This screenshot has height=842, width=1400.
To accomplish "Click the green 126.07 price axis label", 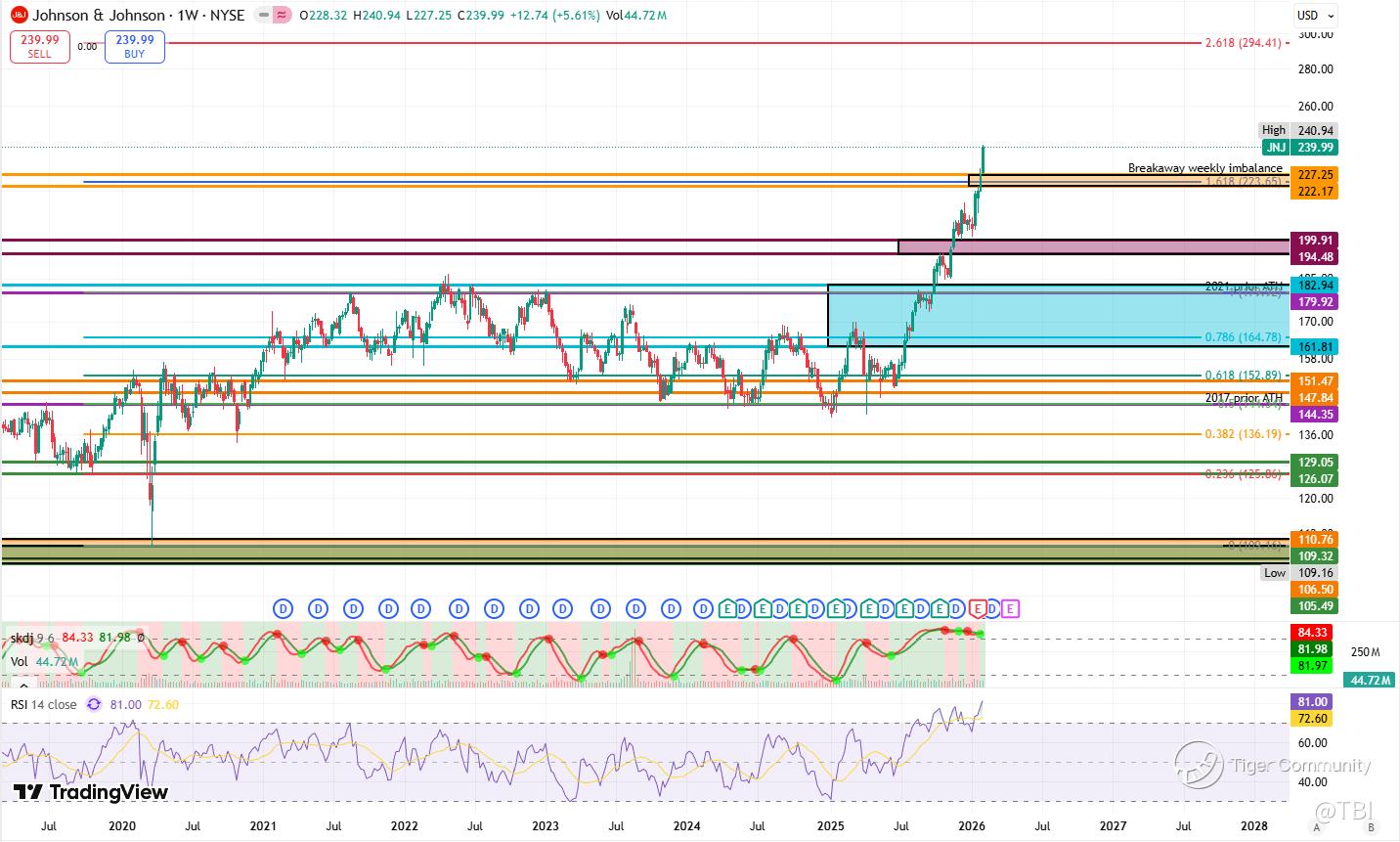I will [x=1314, y=479].
